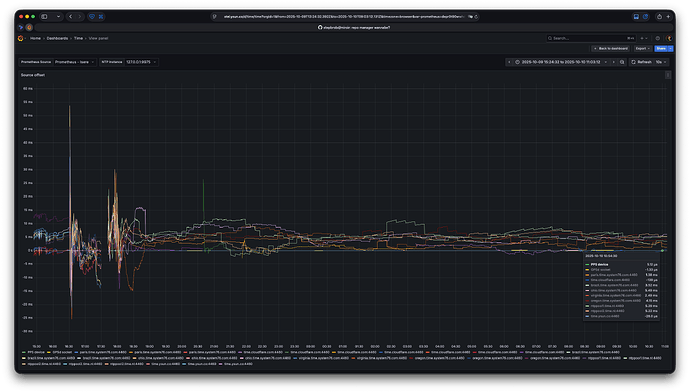Open the blue shield extension icon
This screenshot has height=392, width=690.
pyautogui.click(x=92, y=17)
